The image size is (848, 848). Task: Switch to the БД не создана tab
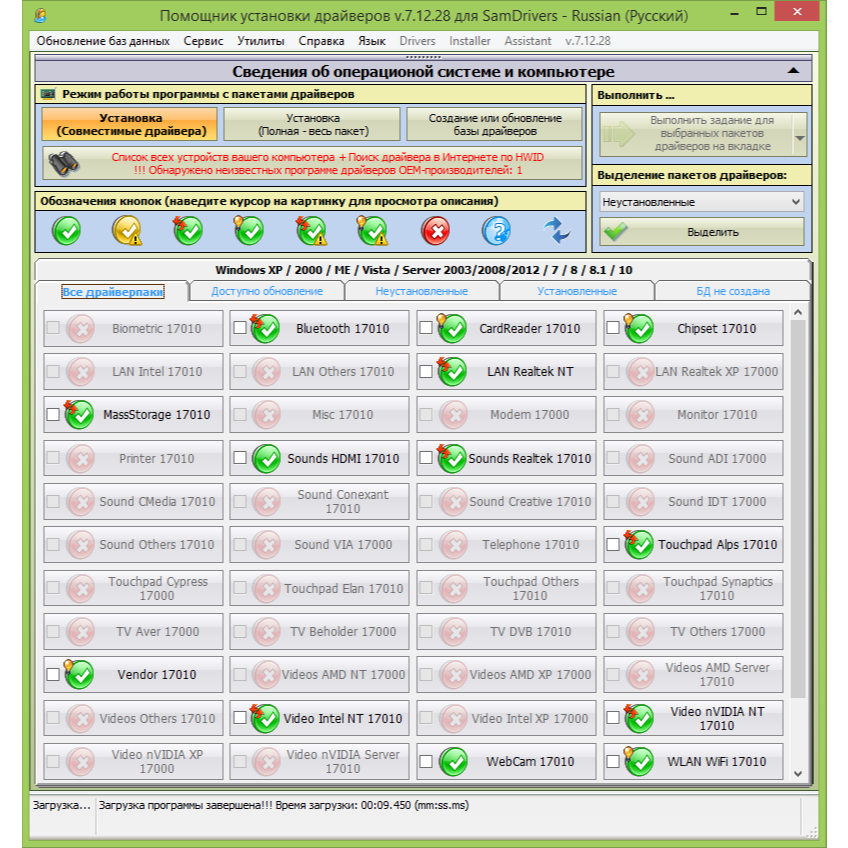[733, 291]
